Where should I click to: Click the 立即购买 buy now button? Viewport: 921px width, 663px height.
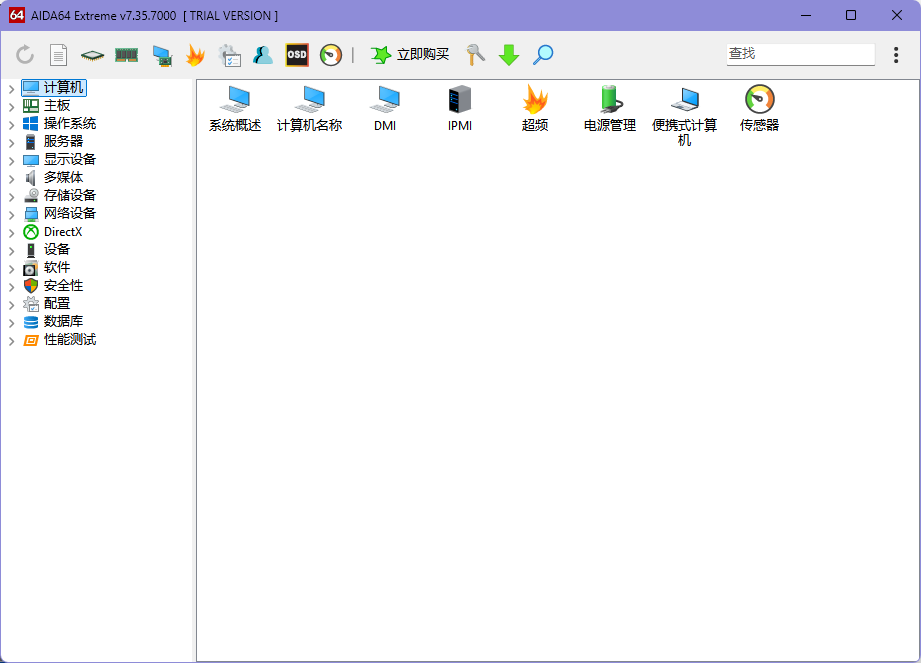(410, 55)
